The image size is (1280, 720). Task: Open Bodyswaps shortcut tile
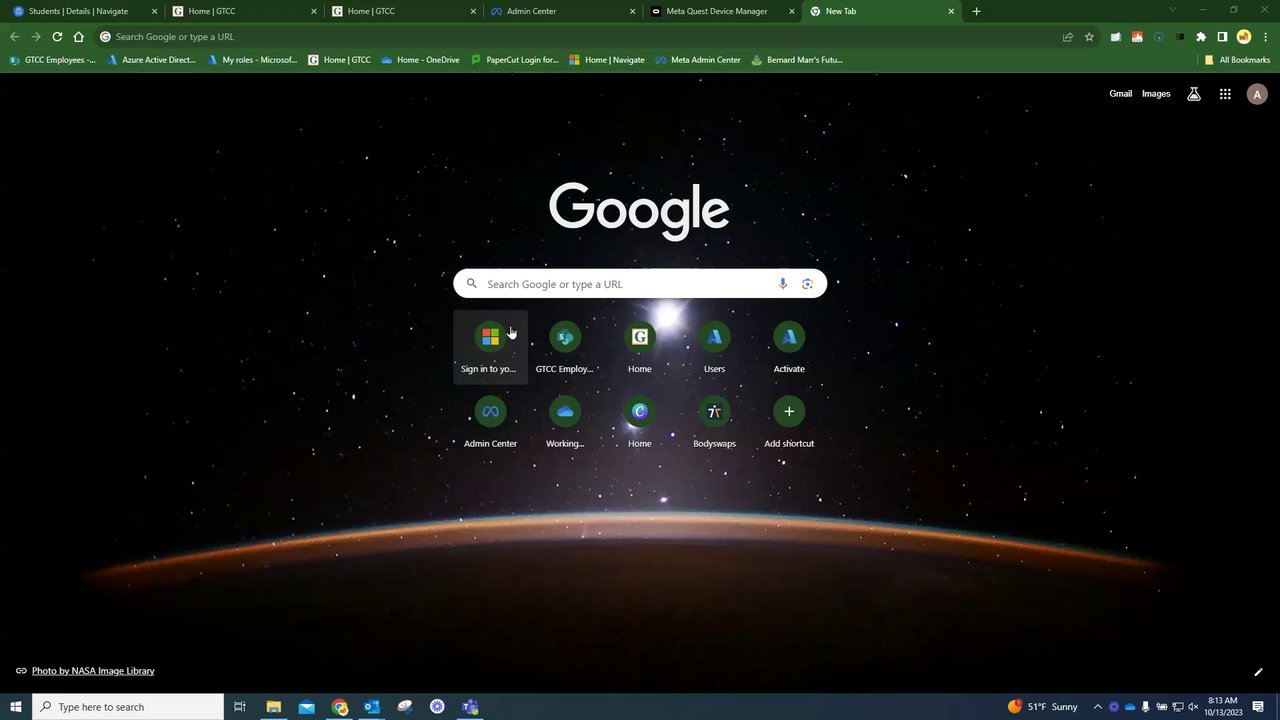click(x=714, y=422)
